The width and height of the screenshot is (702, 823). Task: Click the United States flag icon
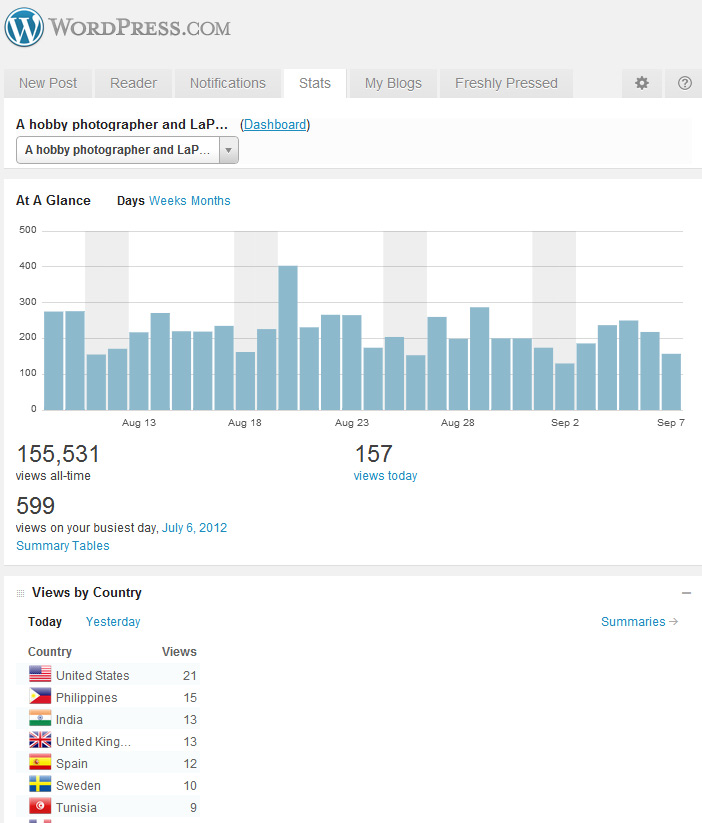(x=40, y=675)
